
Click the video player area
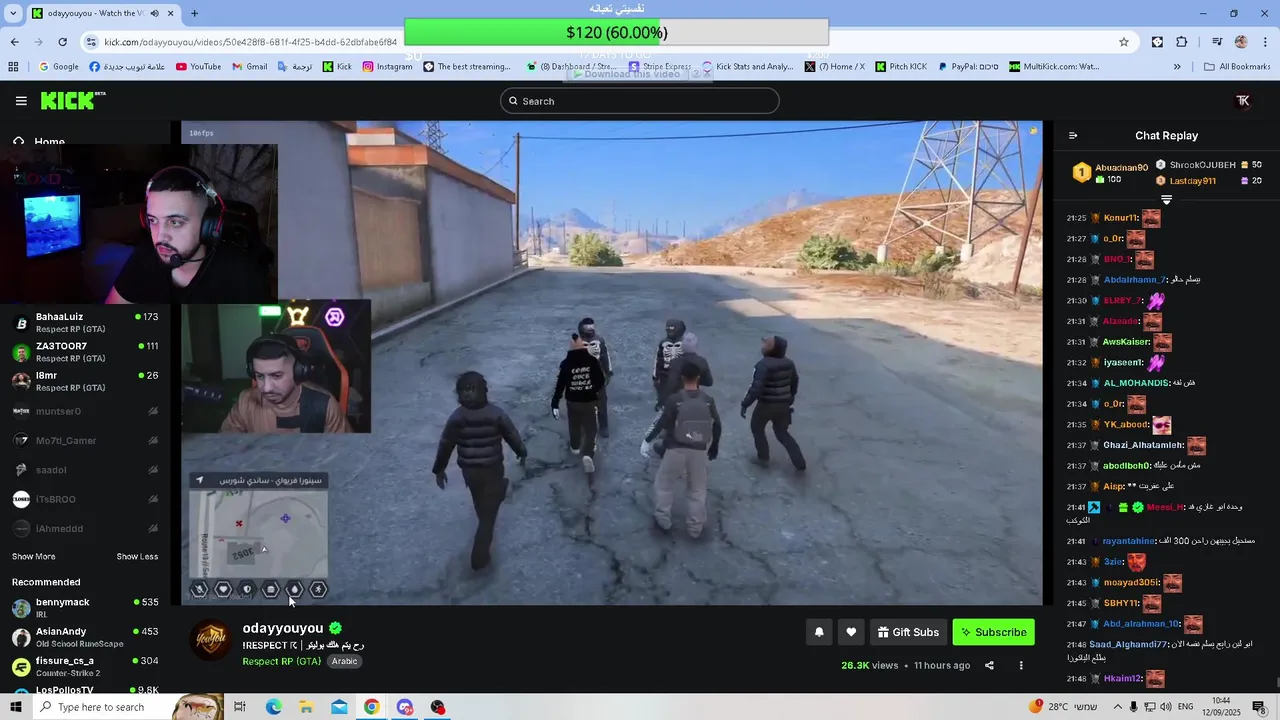(x=612, y=363)
